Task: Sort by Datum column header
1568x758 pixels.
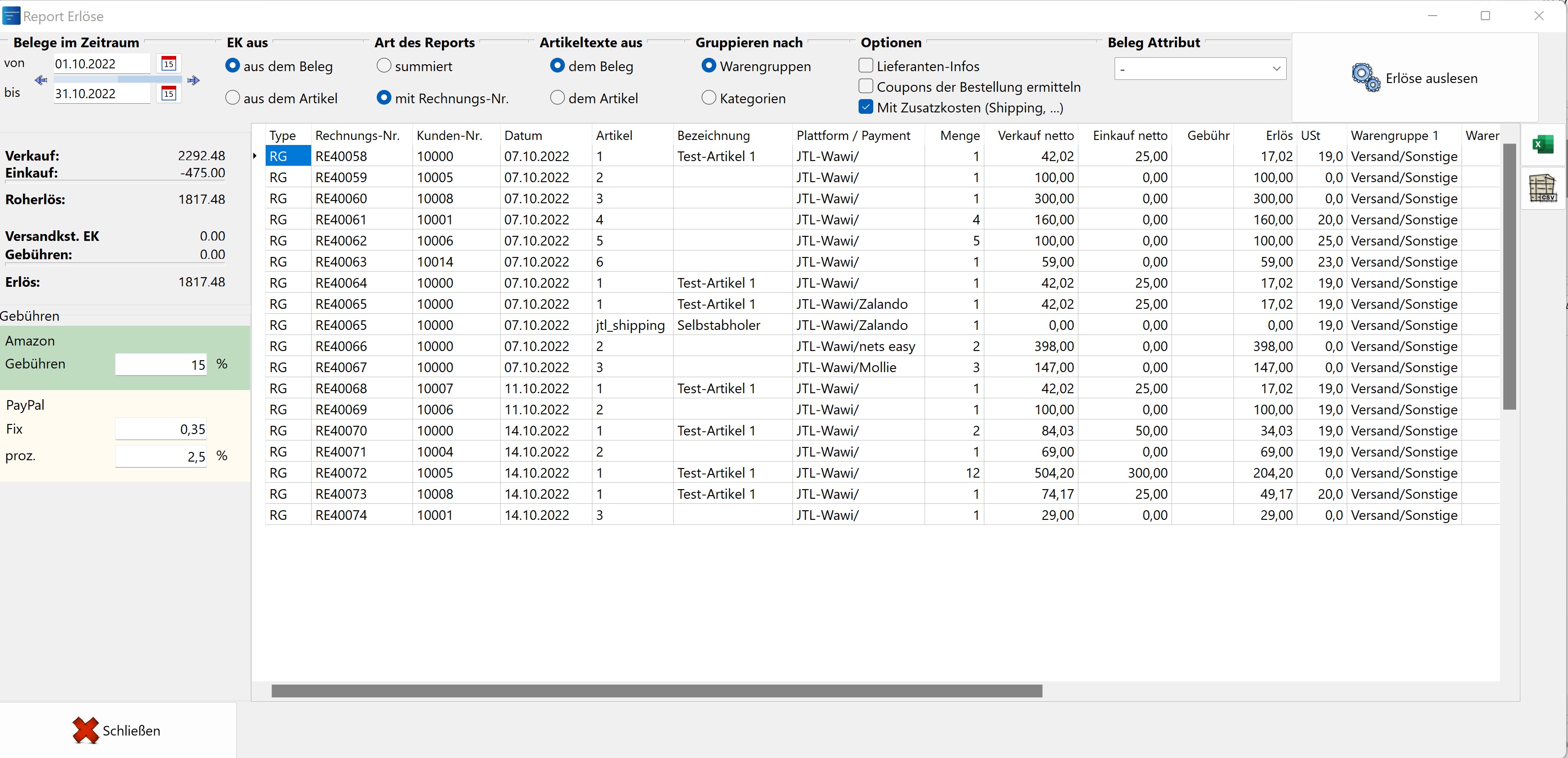Action: 546,135
